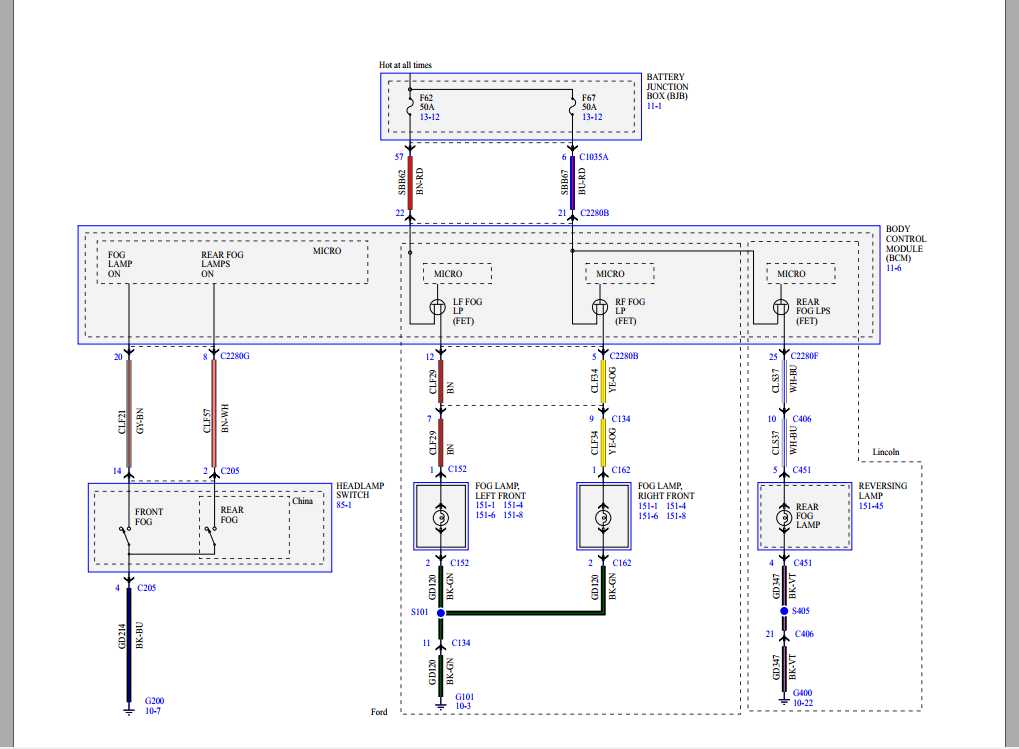The image size is (1019, 749).
Task: Click the C2280F connector label
Action: (805, 356)
